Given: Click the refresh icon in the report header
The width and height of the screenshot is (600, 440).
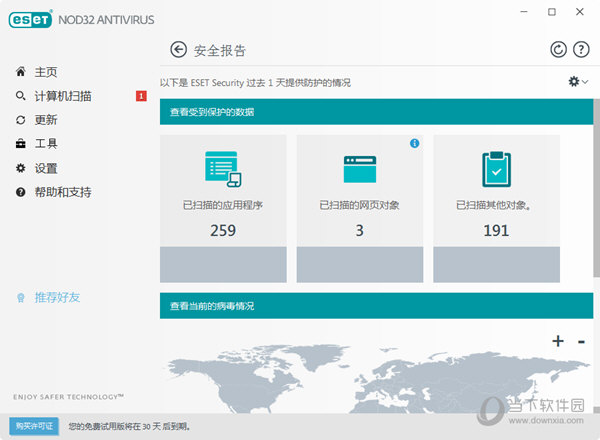Looking at the screenshot, I should (x=558, y=50).
